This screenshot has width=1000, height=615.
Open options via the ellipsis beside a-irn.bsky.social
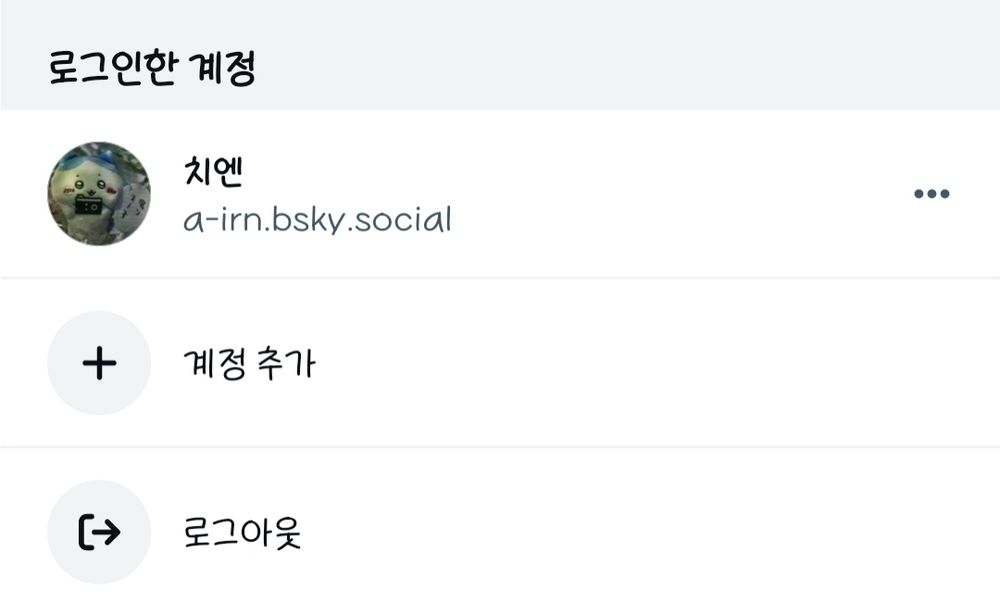pyautogui.click(x=931, y=193)
